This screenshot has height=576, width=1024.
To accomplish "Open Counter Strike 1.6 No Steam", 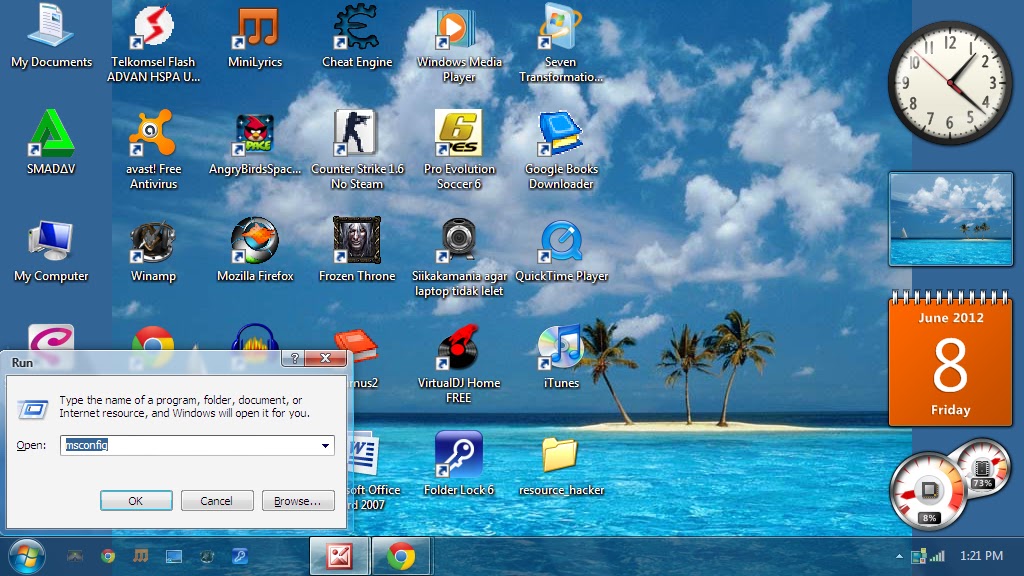I will tap(357, 150).
